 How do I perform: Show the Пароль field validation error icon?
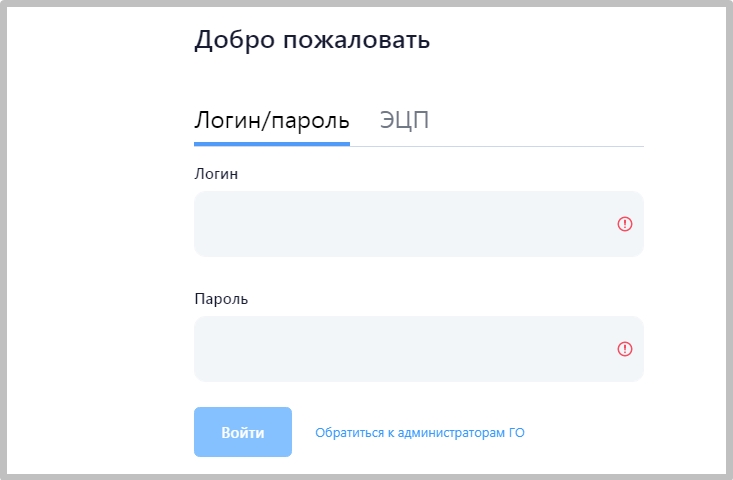[625, 349]
